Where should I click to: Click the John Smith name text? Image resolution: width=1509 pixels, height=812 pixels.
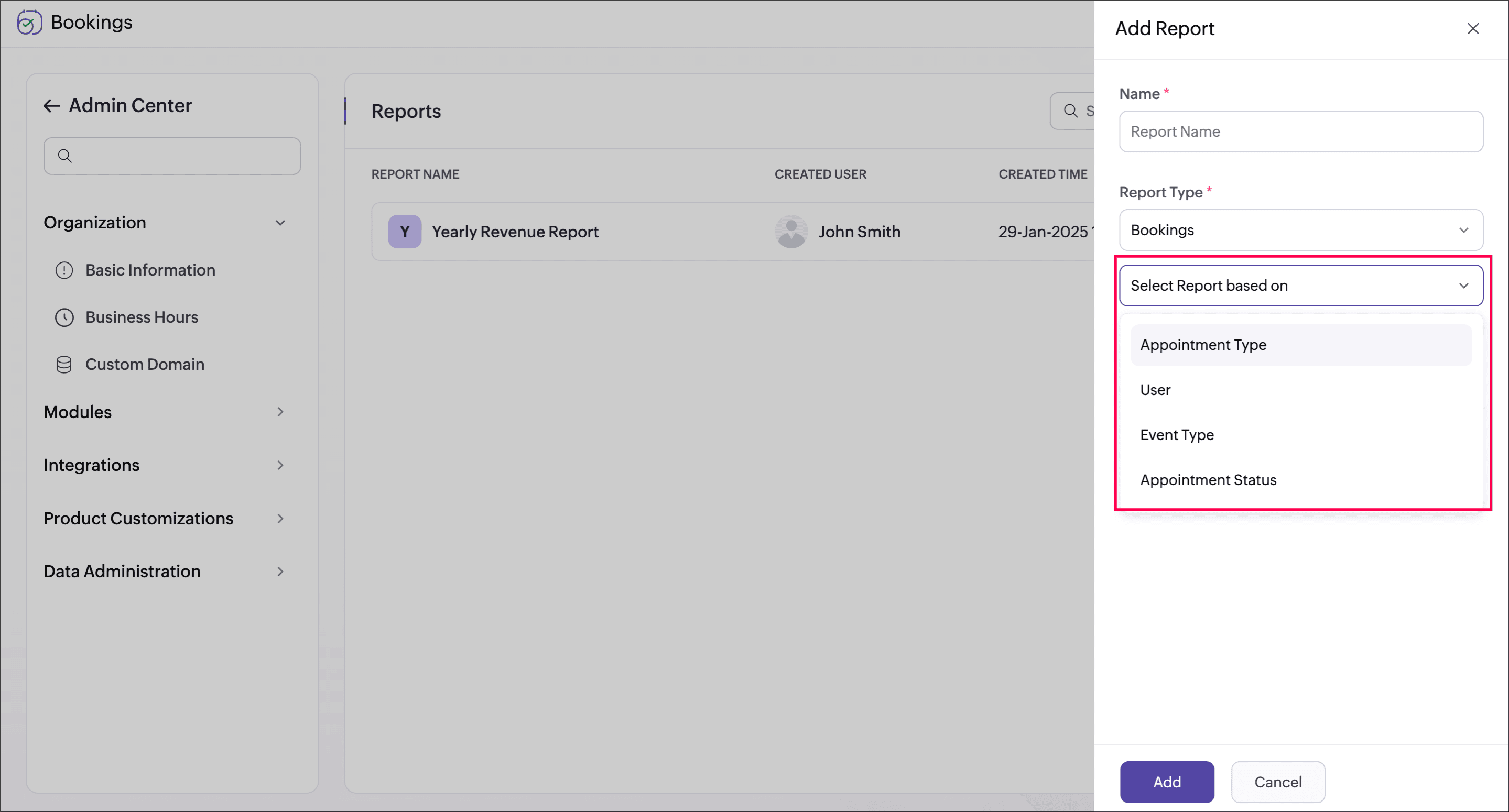(860, 232)
